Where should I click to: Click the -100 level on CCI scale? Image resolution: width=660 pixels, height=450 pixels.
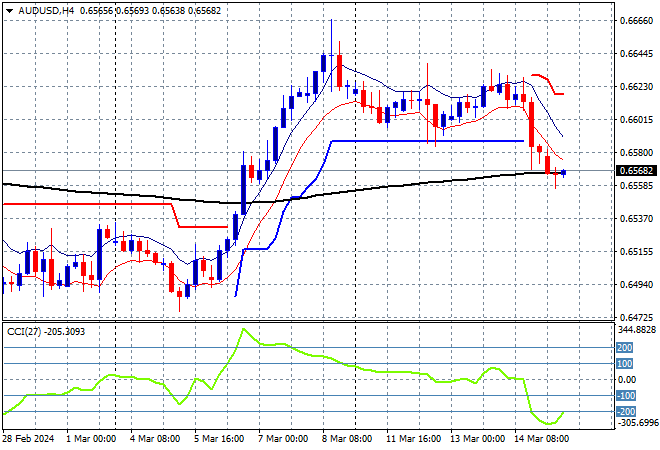[x=624, y=396]
